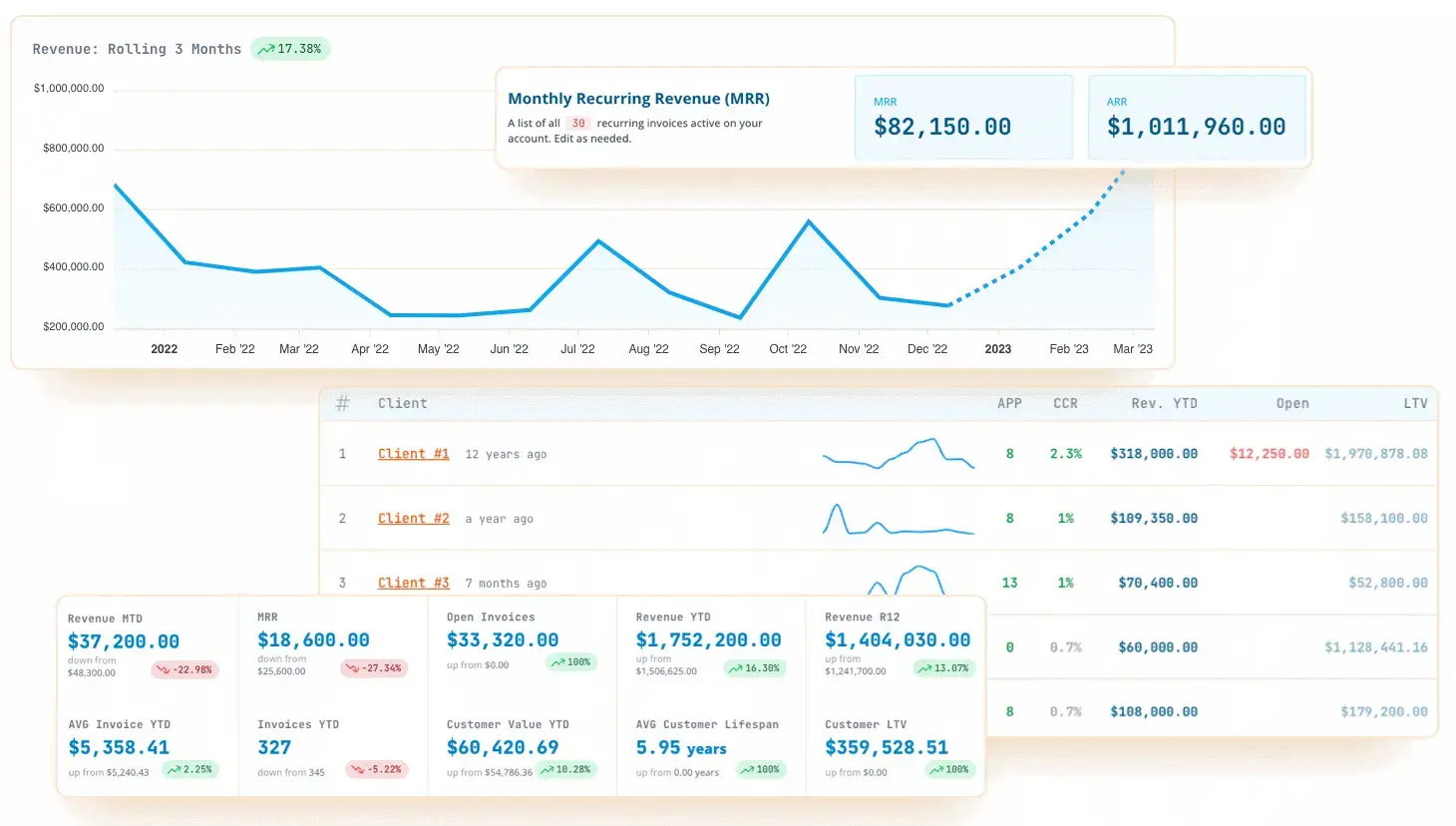The image size is (1456, 826).
Task: Click Monthly Recurring Revenue (MRR) heading
Action: coord(639,99)
